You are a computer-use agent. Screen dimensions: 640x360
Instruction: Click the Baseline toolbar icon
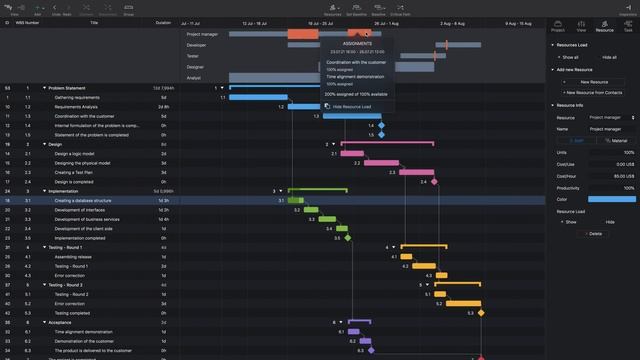pyautogui.click(x=379, y=7)
